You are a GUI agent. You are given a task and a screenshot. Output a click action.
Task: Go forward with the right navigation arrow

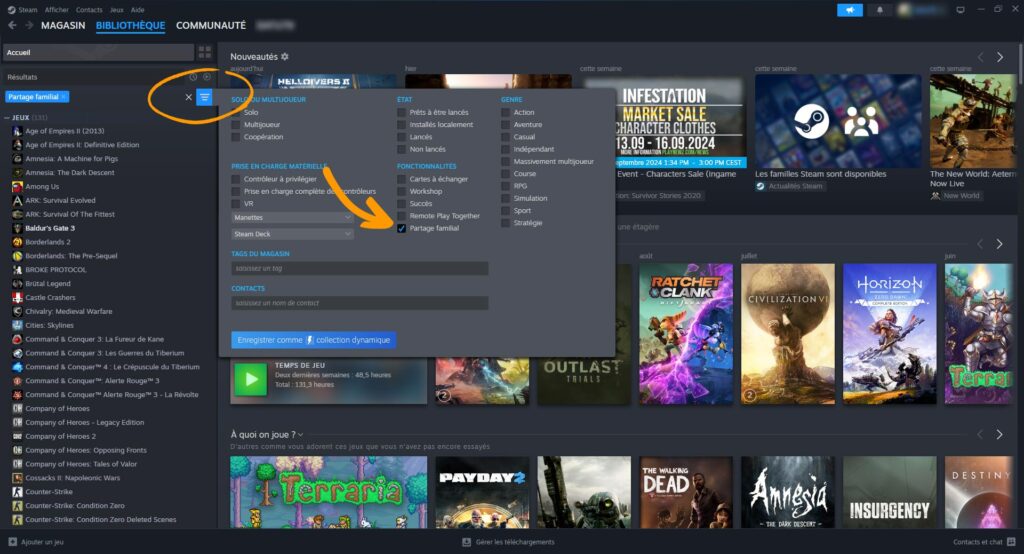(x=29, y=25)
